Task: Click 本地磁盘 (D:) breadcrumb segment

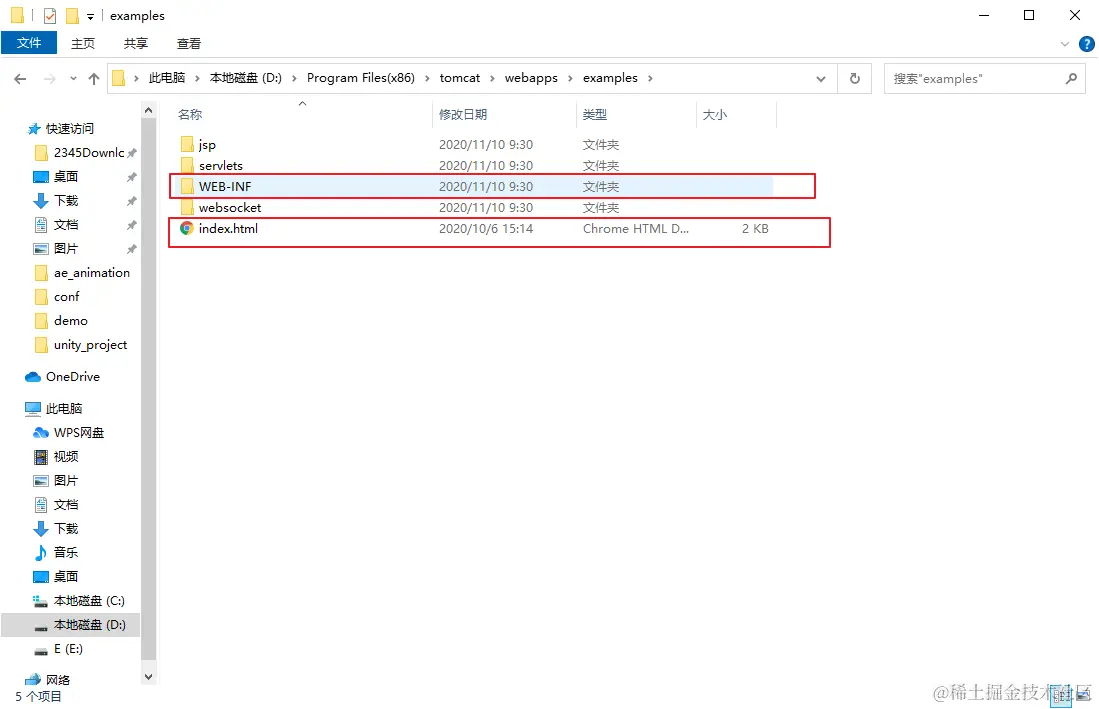Action: [245, 78]
